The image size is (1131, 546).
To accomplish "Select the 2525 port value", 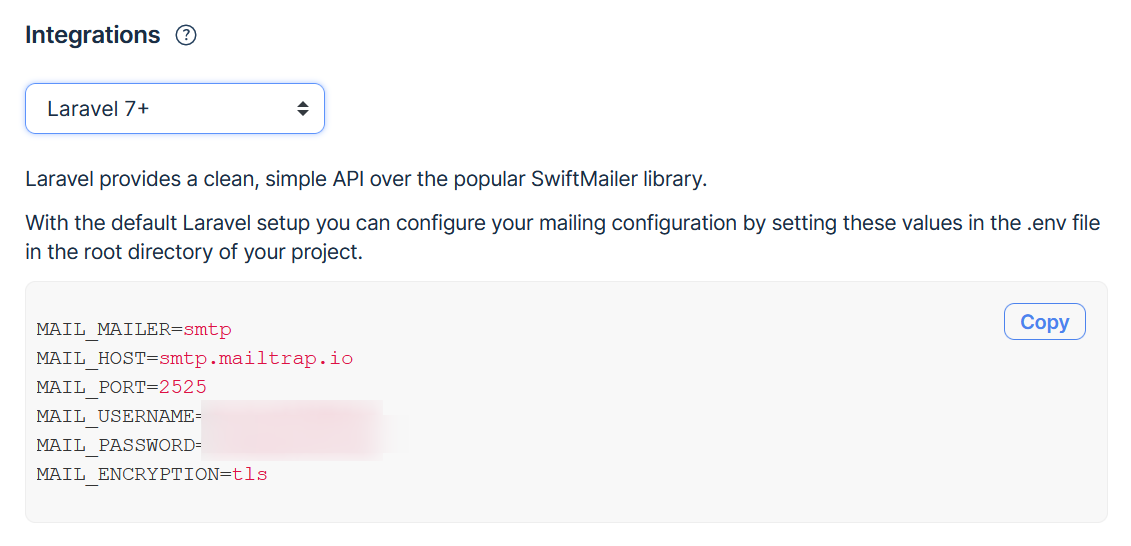I will [x=183, y=387].
